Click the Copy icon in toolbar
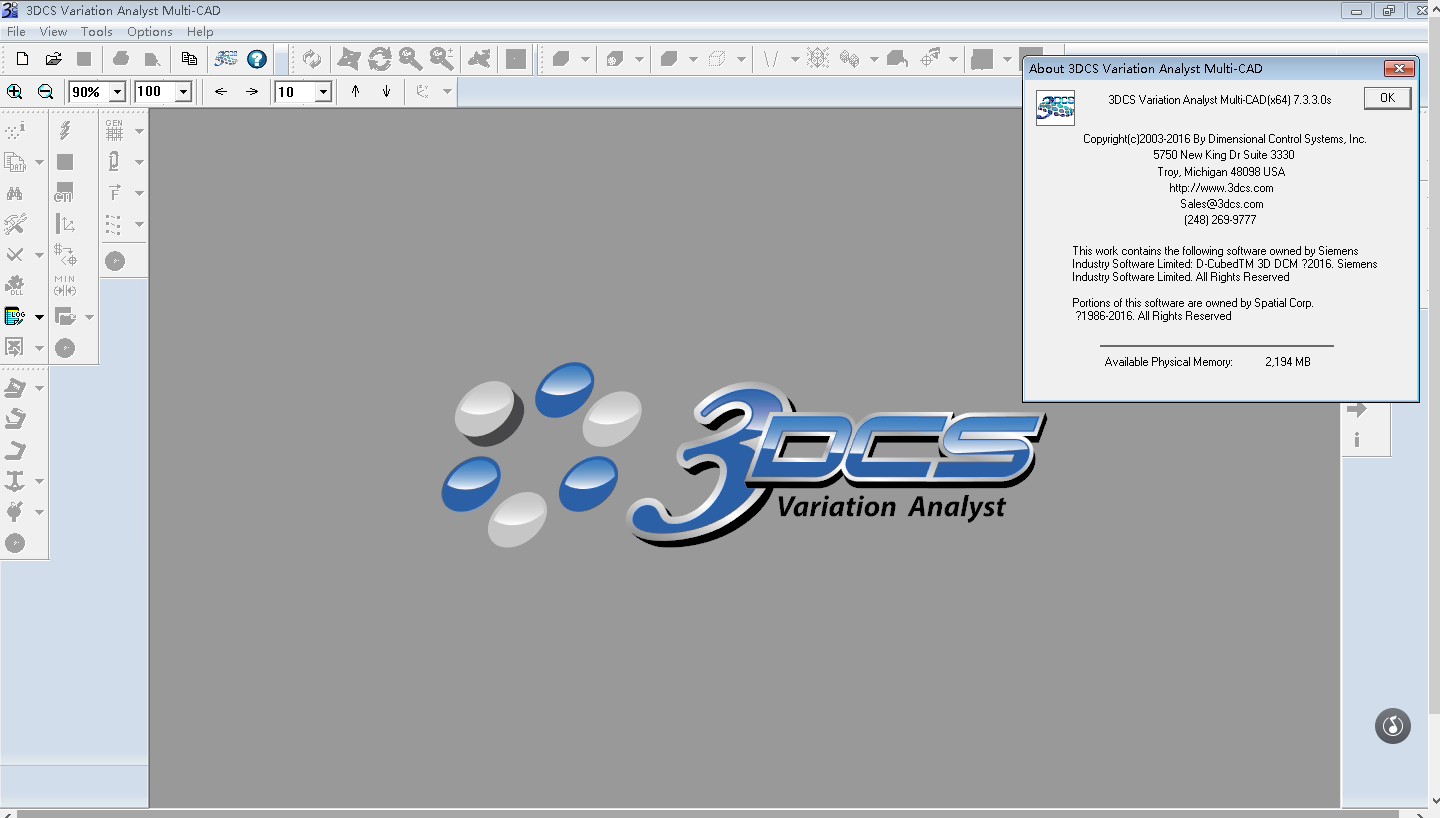This screenshot has width=1440, height=818. coord(188,59)
